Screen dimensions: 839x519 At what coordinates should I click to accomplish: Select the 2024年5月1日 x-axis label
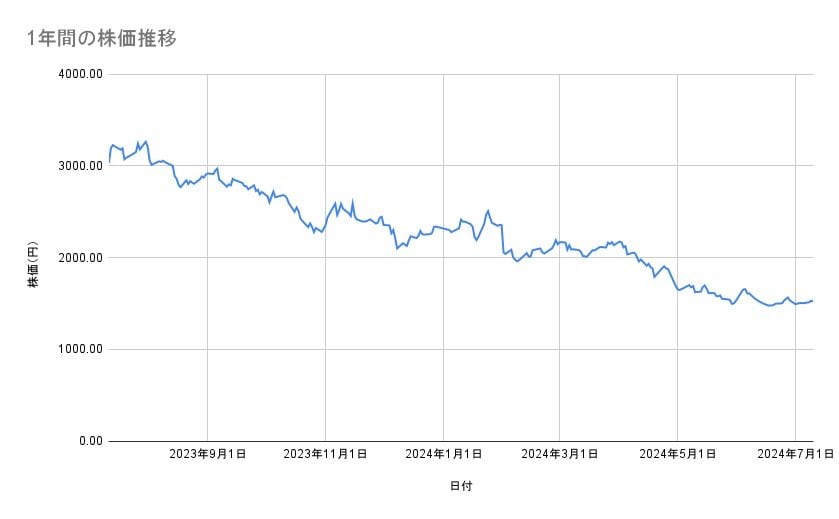coord(677,454)
